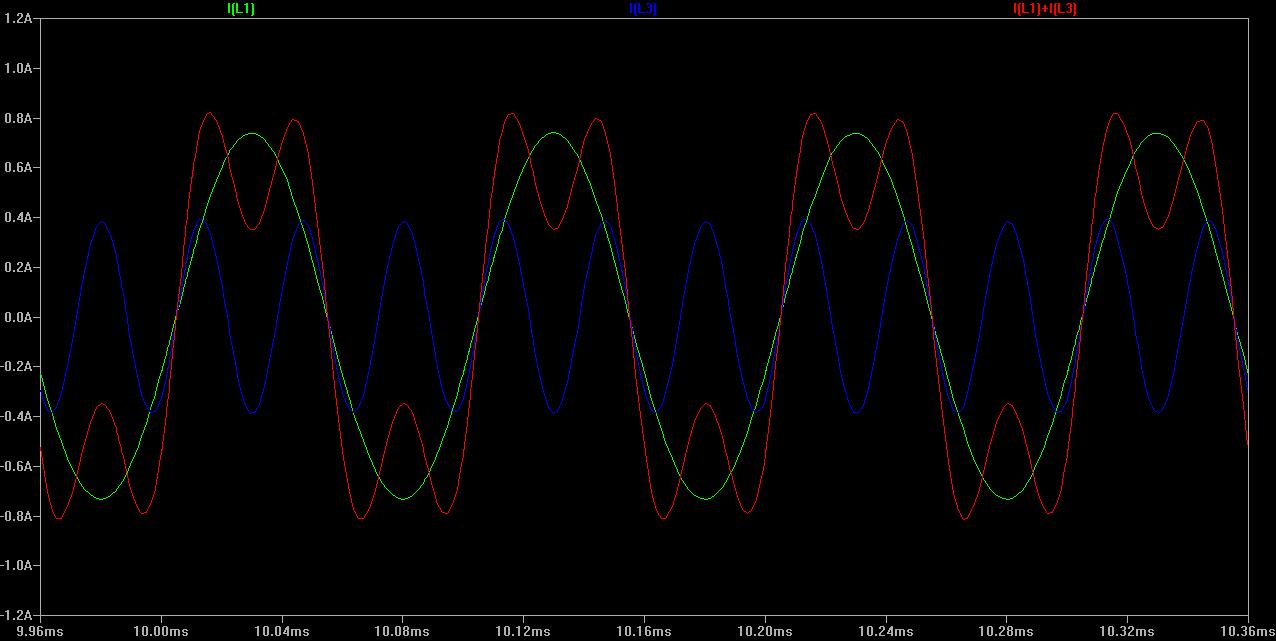The image size is (1276, 641).
Task: Click the 10.08ms time axis label
Action: coord(402,632)
